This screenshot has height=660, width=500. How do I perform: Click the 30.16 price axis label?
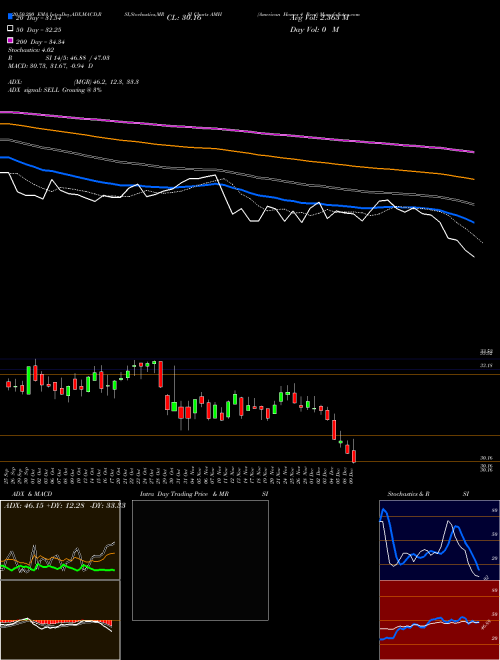point(487,458)
